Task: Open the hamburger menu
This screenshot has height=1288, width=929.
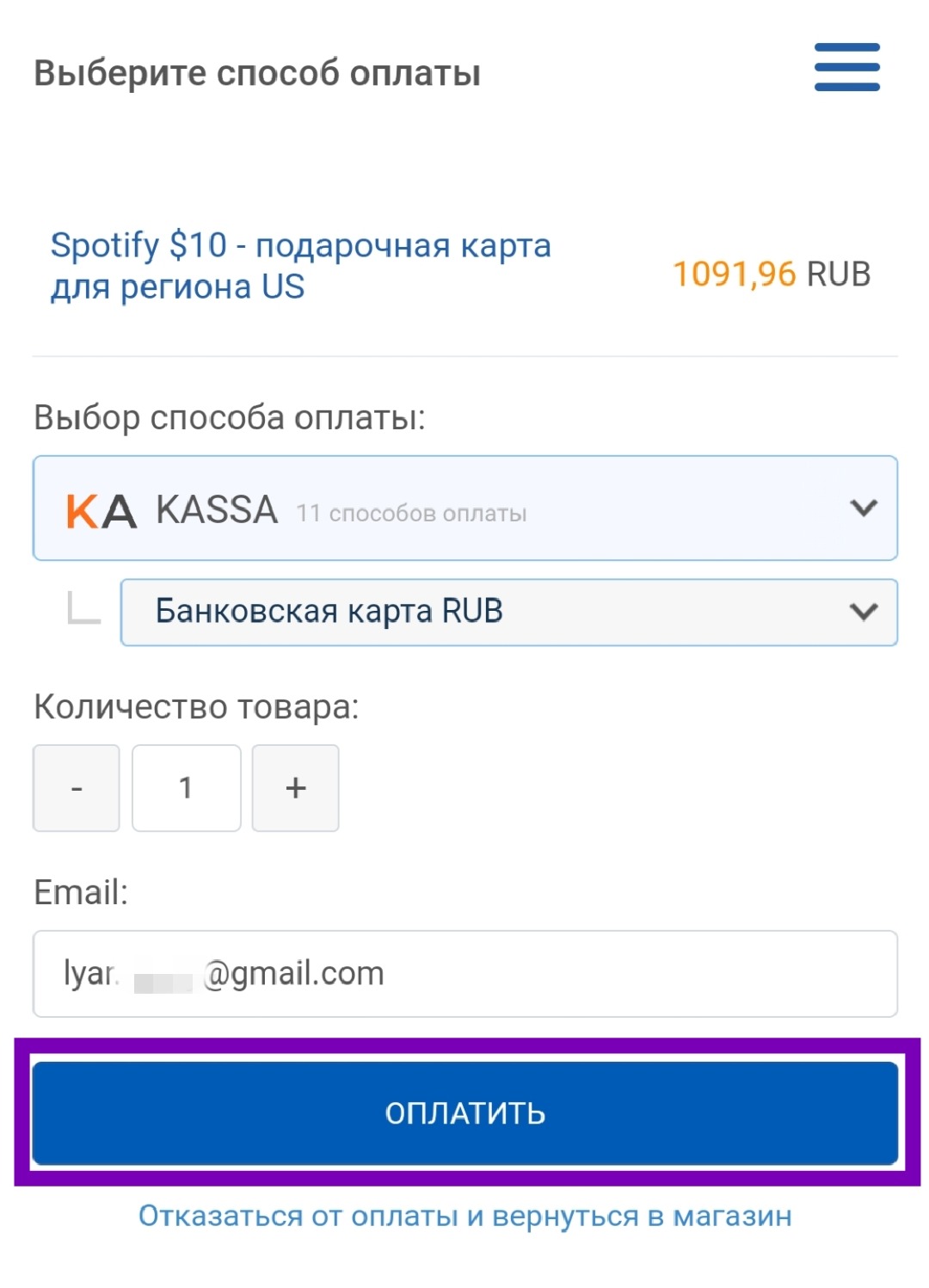Action: coord(846,67)
